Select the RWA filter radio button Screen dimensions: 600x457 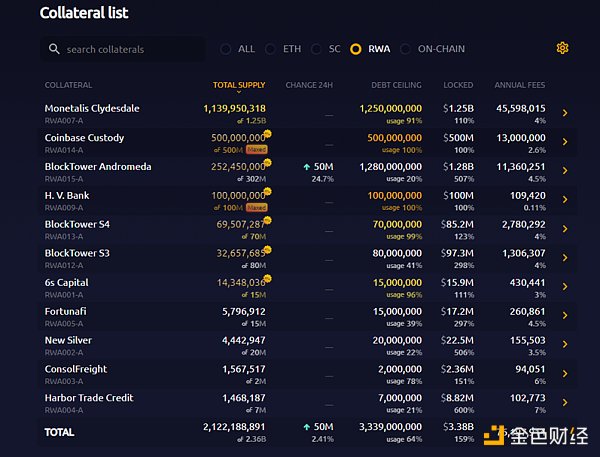[x=355, y=49]
